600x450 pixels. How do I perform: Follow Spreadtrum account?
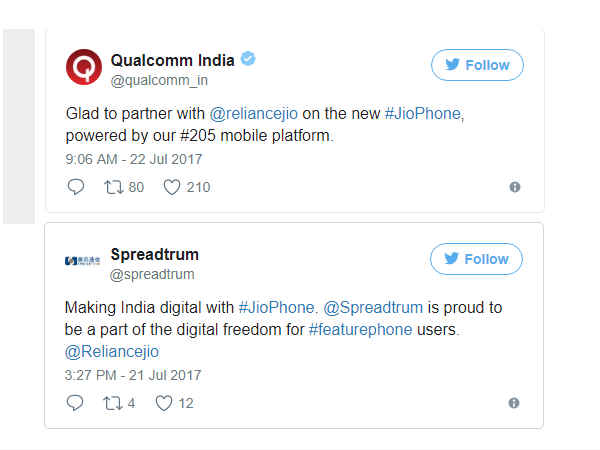click(476, 259)
